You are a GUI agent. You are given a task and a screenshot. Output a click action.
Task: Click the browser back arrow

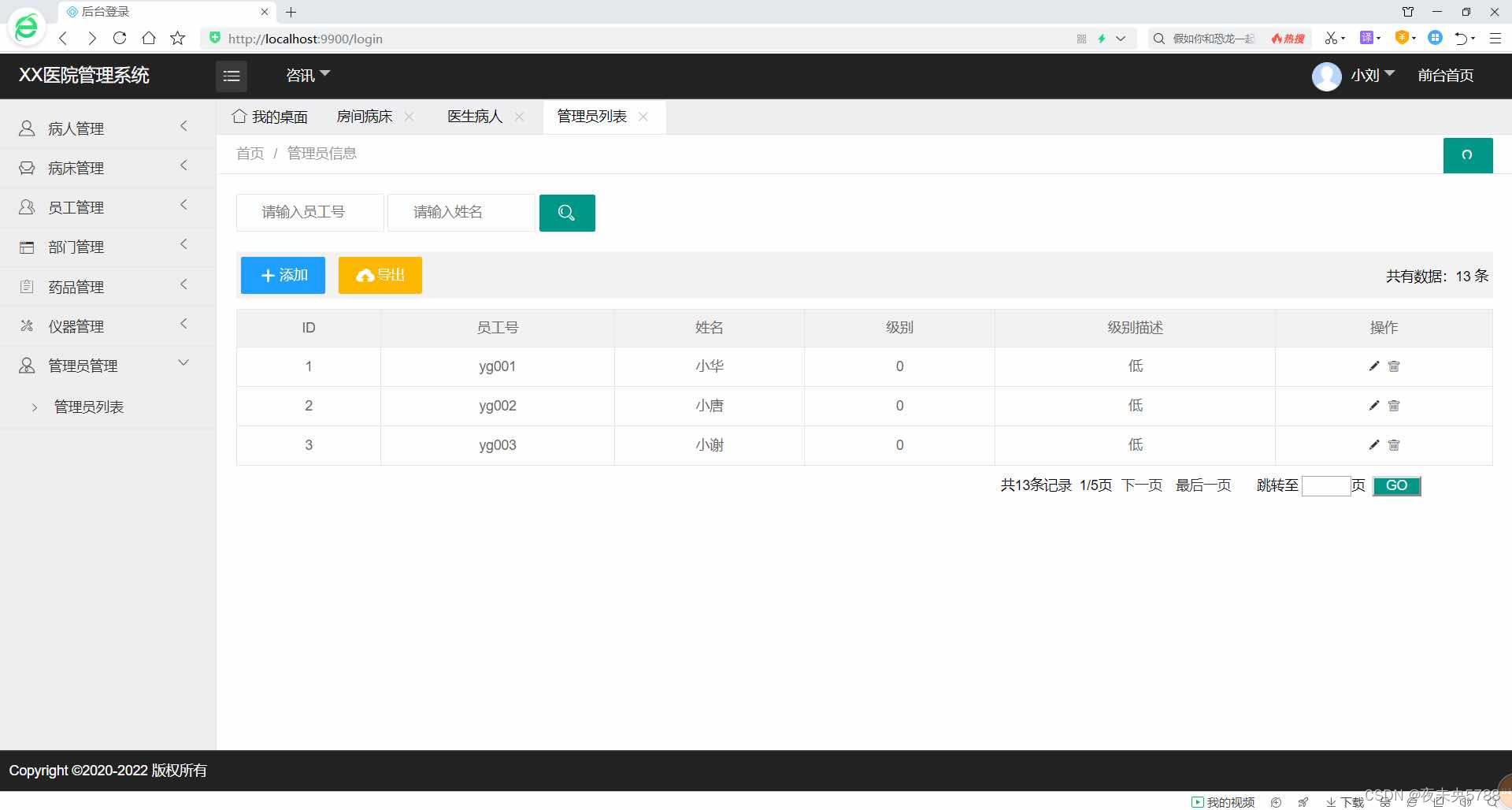63,39
